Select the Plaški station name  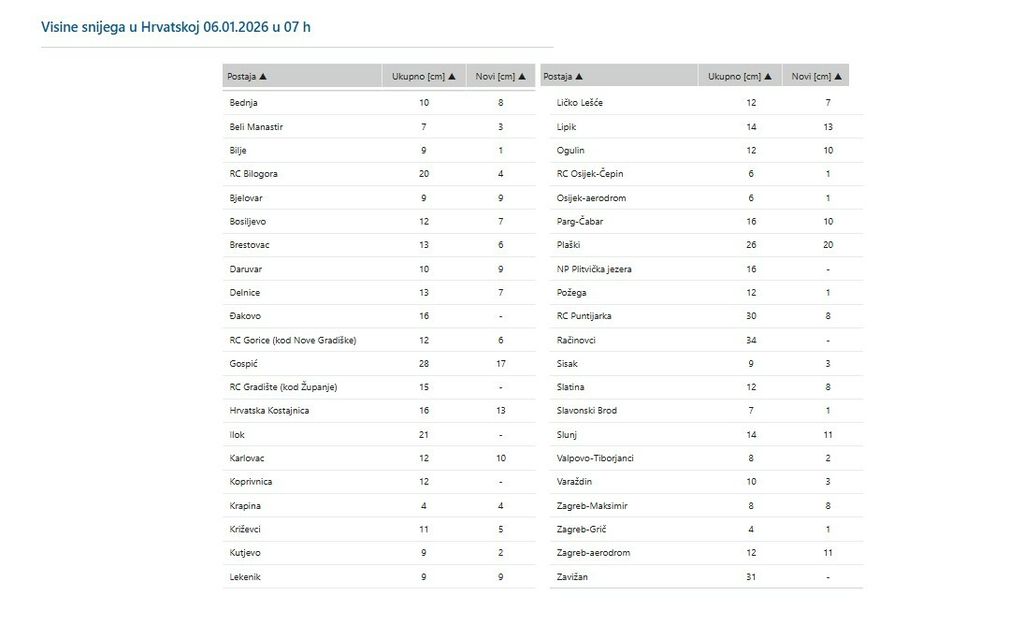coord(569,245)
